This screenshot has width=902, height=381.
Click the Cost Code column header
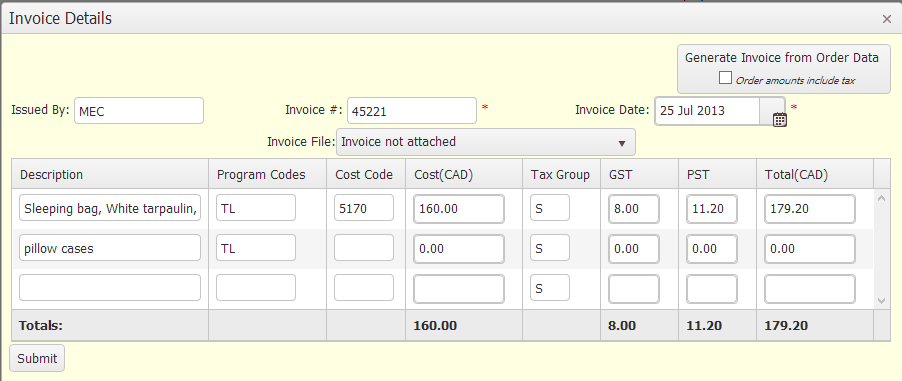(x=366, y=174)
